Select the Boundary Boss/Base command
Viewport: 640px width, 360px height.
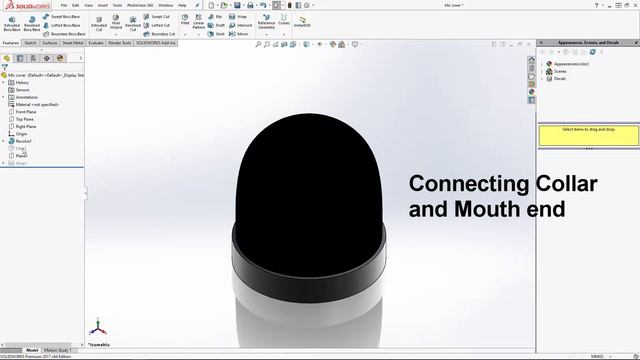tap(64, 34)
